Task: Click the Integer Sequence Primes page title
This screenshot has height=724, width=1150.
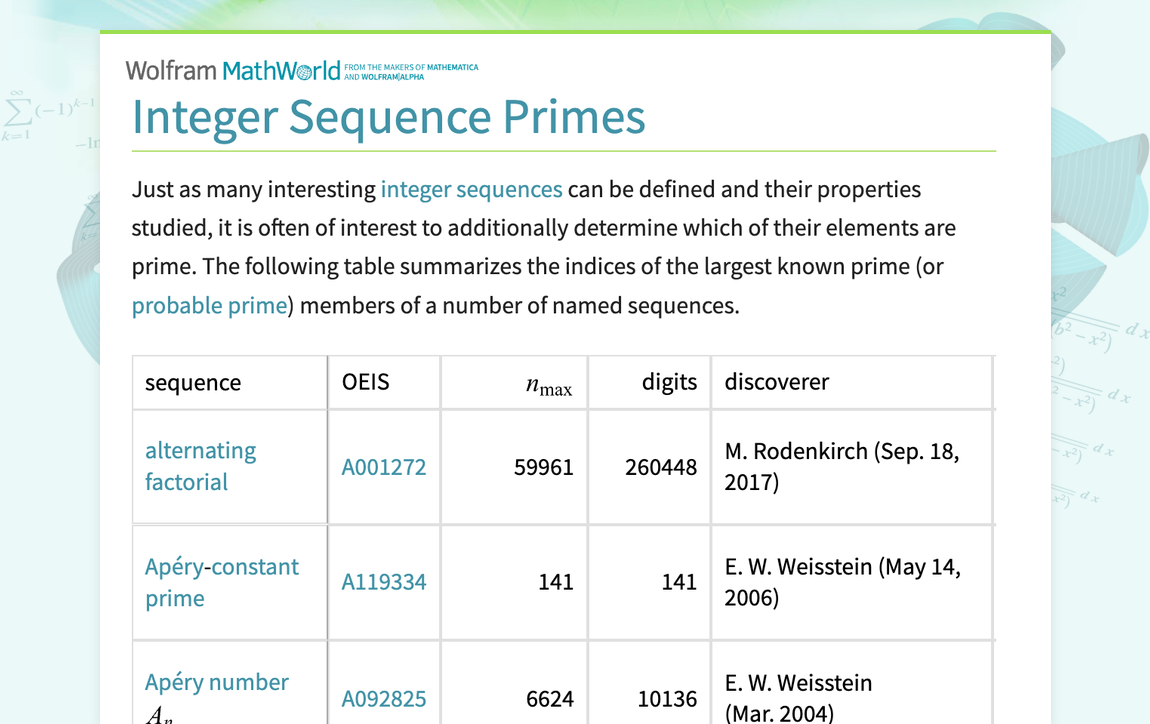Action: pos(388,117)
